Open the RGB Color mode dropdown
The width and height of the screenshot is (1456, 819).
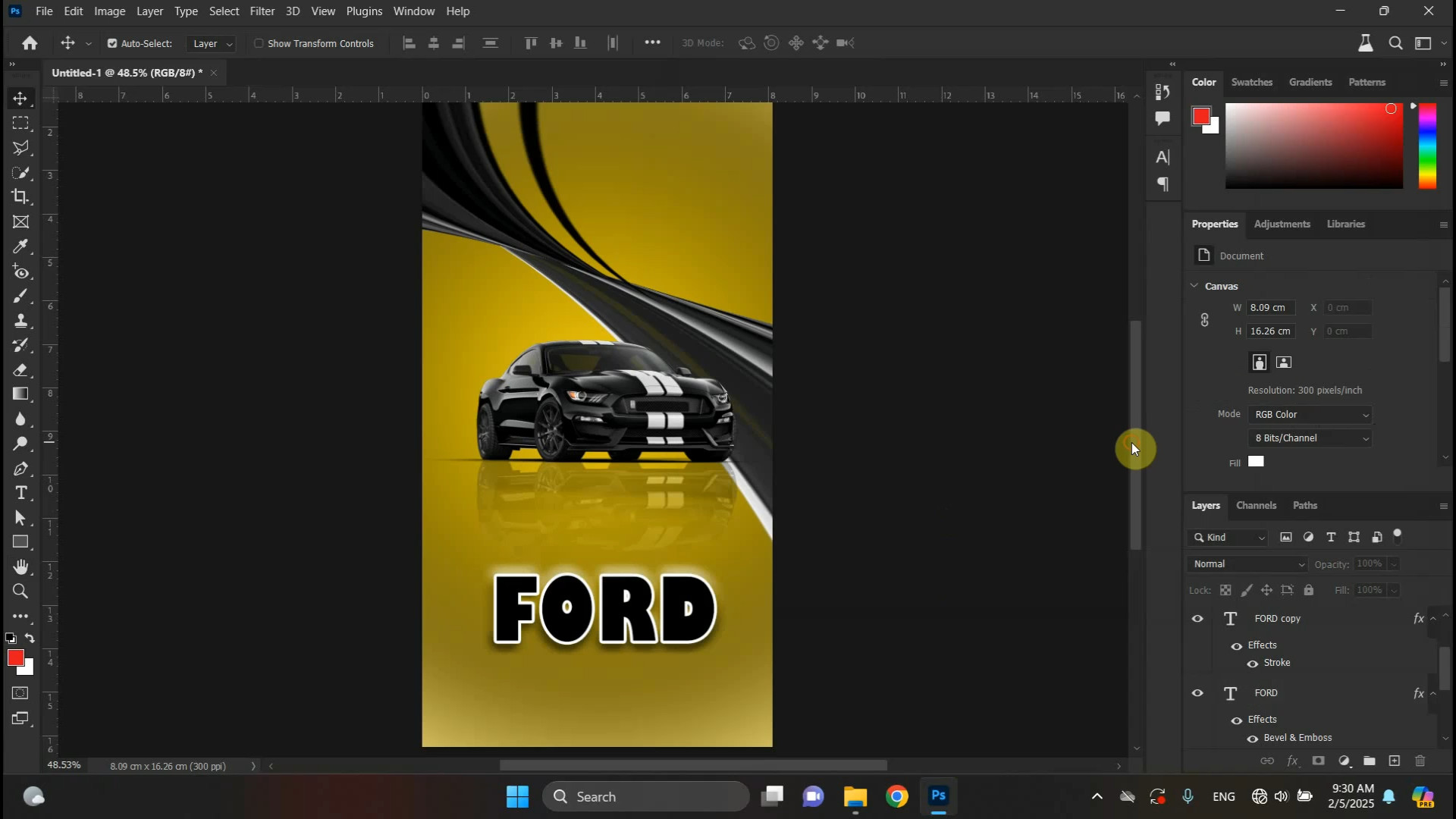(x=1310, y=415)
